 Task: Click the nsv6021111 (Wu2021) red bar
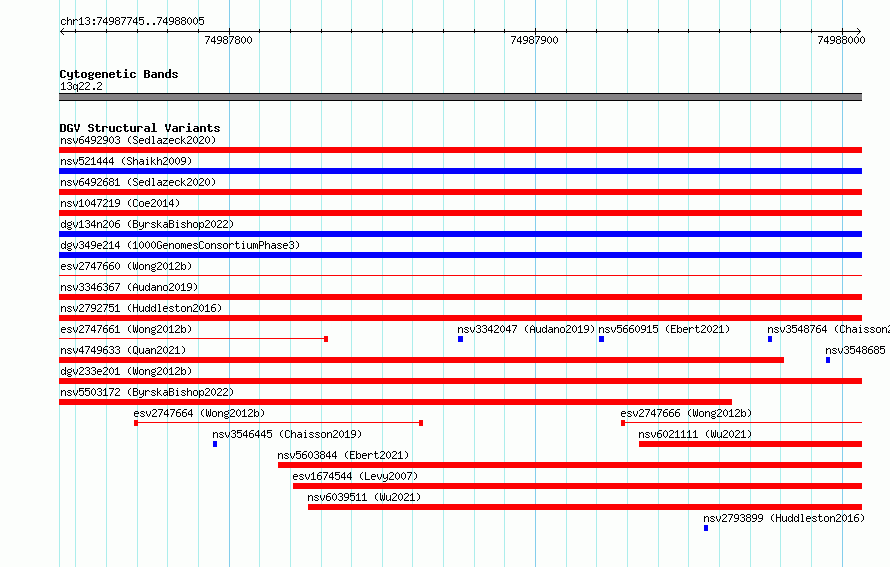pos(750,444)
